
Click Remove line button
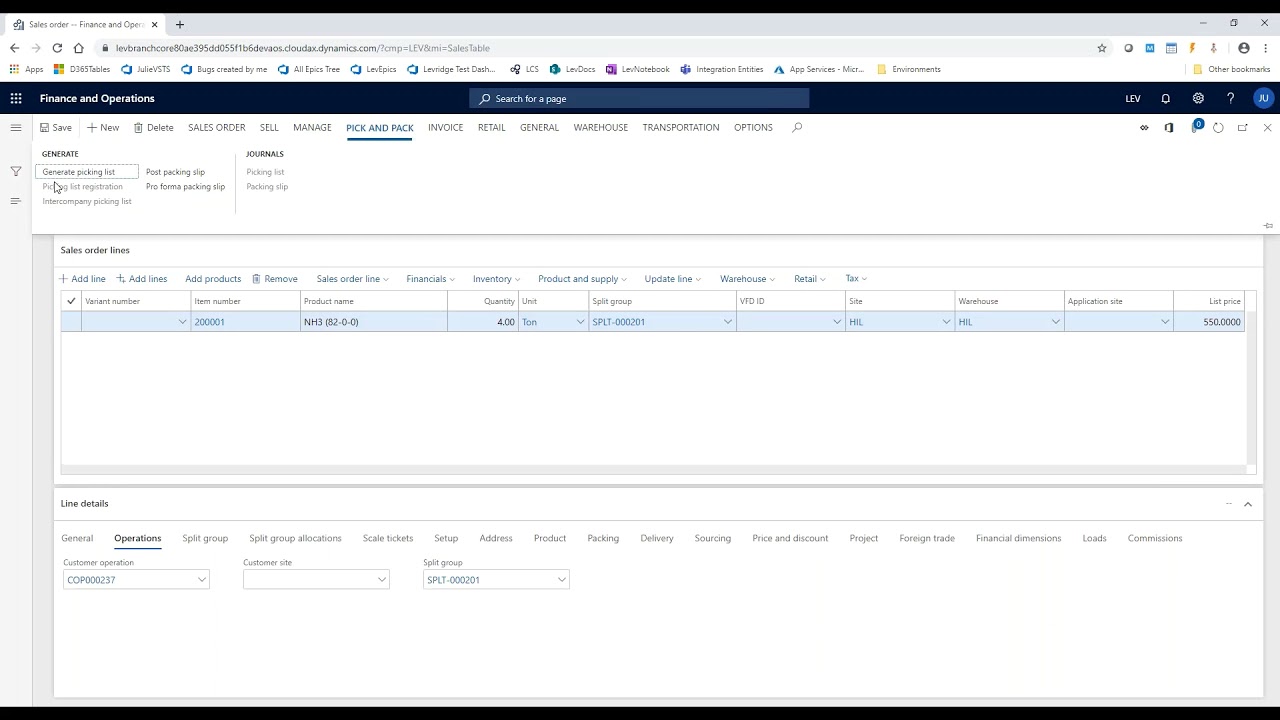click(275, 279)
